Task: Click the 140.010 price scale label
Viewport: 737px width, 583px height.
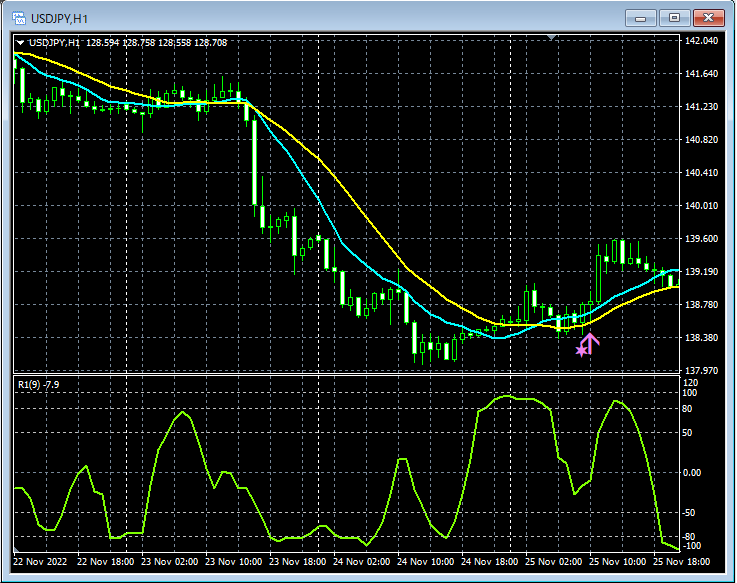Action: [701, 205]
